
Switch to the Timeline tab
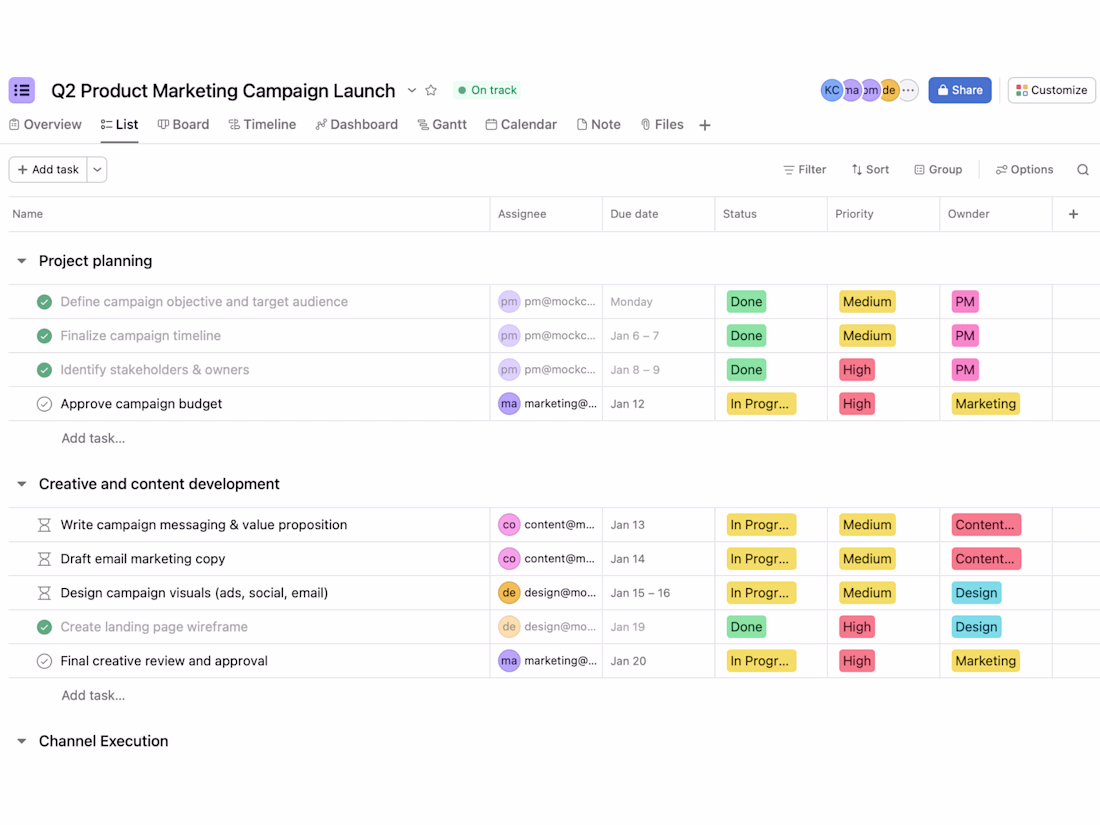tap(262, 125)
